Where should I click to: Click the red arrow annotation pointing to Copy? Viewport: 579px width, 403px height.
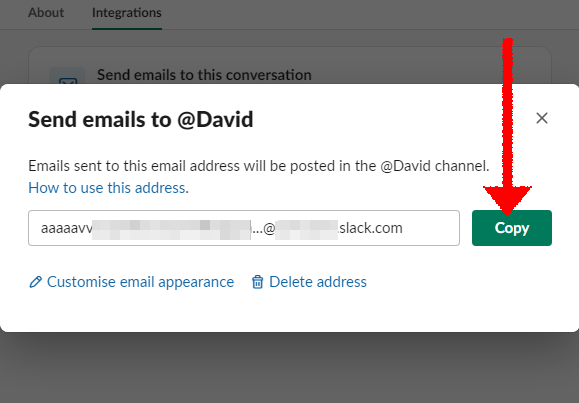point(508,126)
